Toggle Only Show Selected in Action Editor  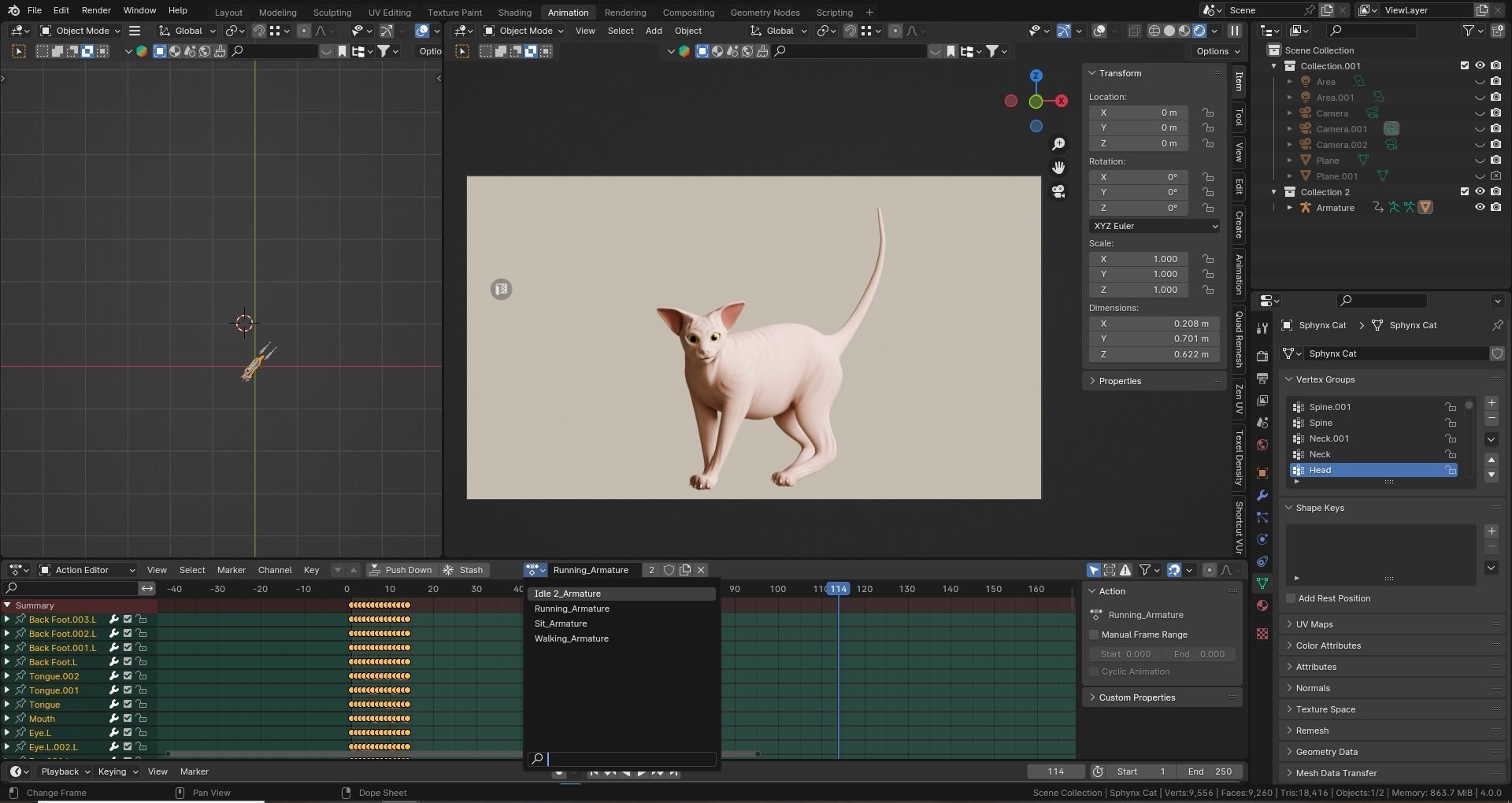click(1094, 570)
